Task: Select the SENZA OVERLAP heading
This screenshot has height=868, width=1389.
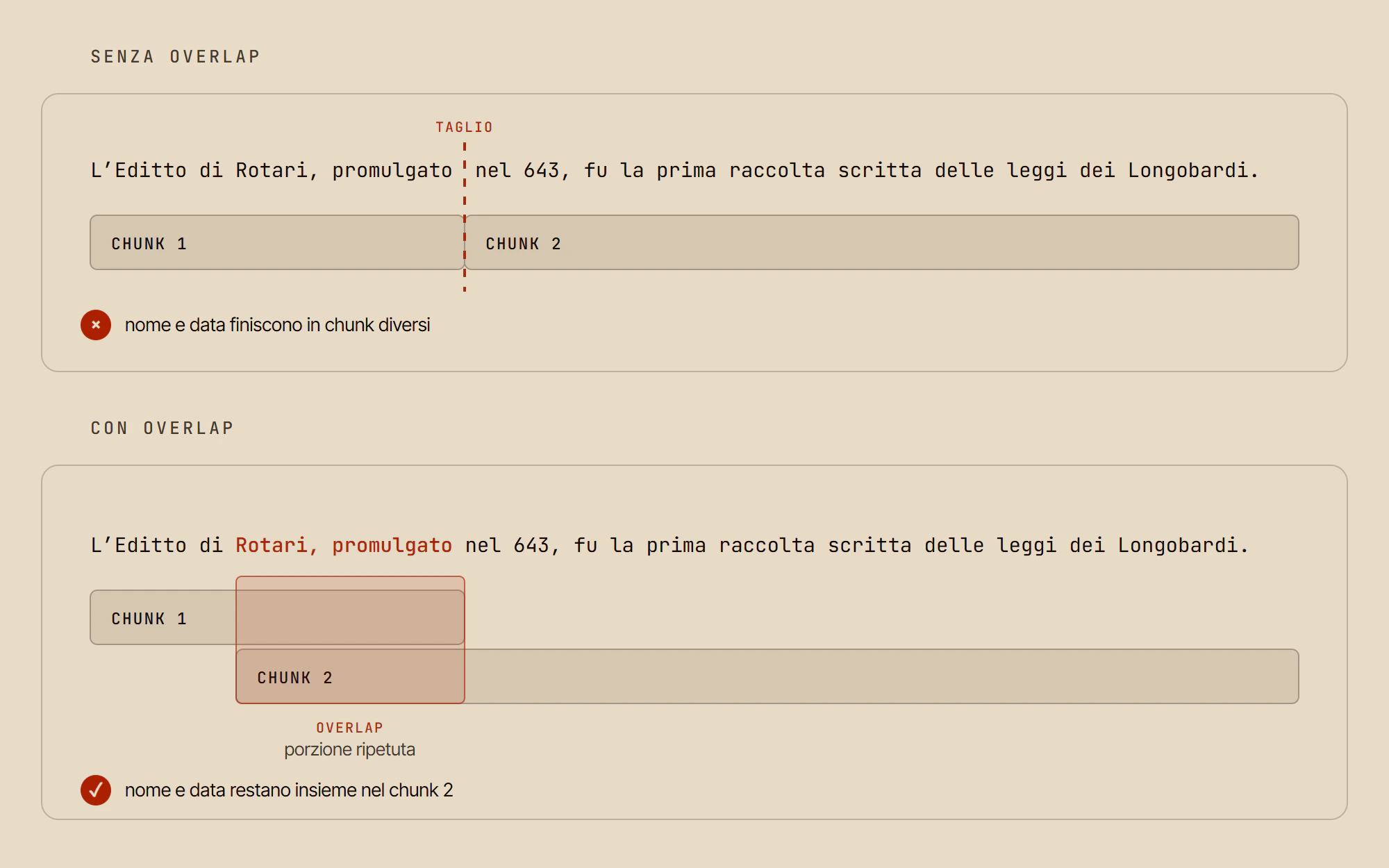Action: 176,56
